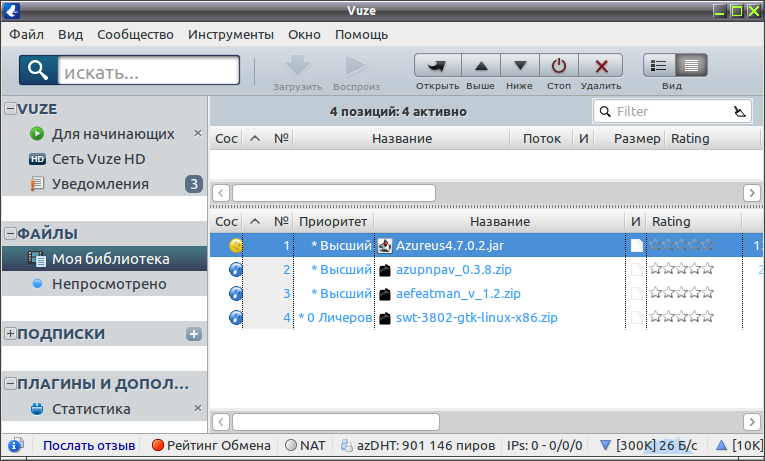Image resolution: width=765 pixels, height=461 pixels.
Task: Select Моя библиотека in sidebar
Action: [104, 259]
